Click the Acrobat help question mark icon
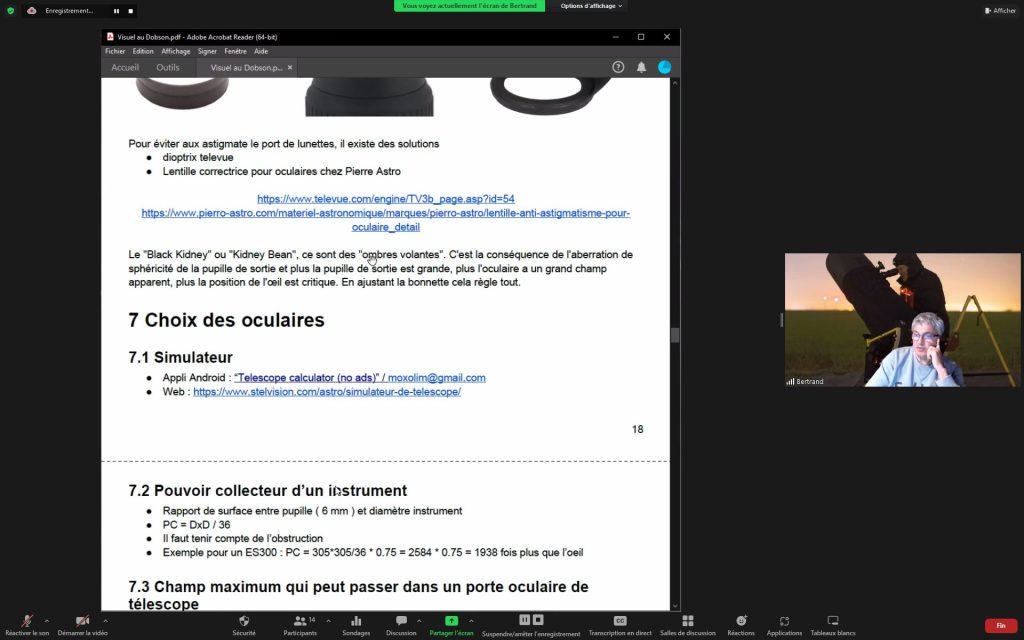Image resolution: width=1024 pixels, height=640 pixels. coord(618,67)
